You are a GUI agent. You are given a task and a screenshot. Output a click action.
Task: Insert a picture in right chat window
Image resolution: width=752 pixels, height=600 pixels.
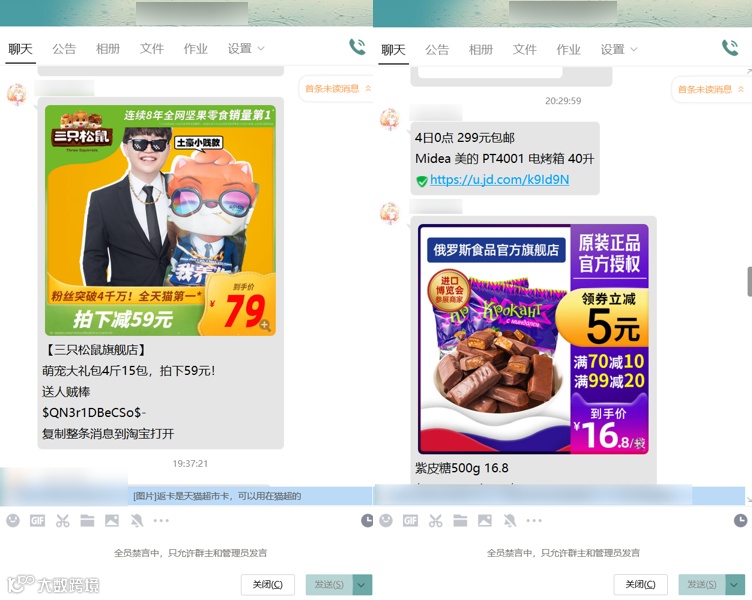[485, 520]
